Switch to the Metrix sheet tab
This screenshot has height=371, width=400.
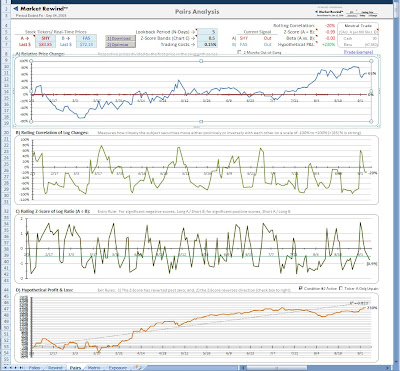(x=94, y=368)
